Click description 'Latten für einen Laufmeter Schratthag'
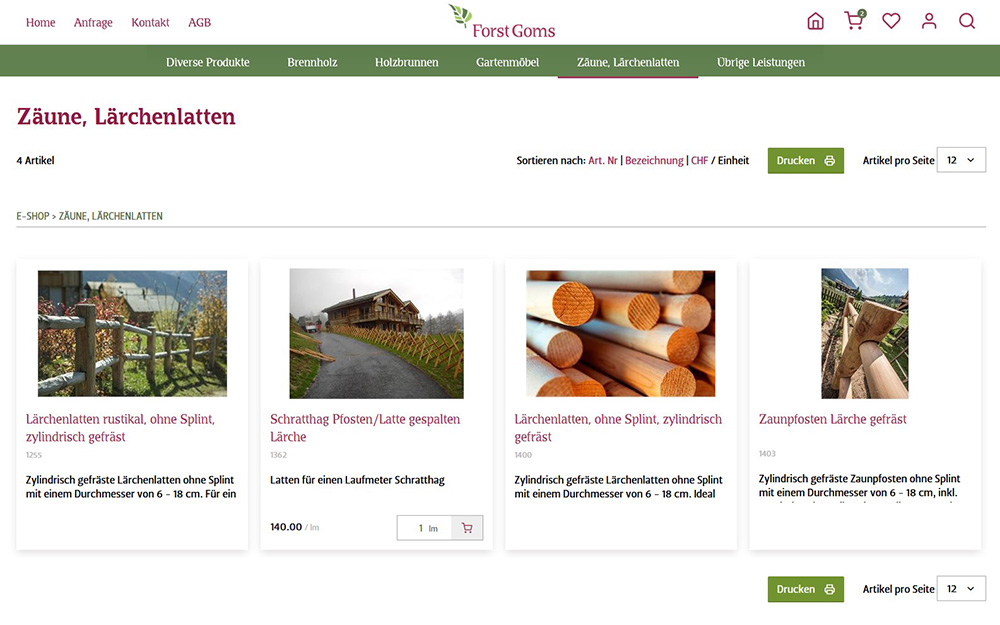 pyautogui.click(x=357, y=480)
